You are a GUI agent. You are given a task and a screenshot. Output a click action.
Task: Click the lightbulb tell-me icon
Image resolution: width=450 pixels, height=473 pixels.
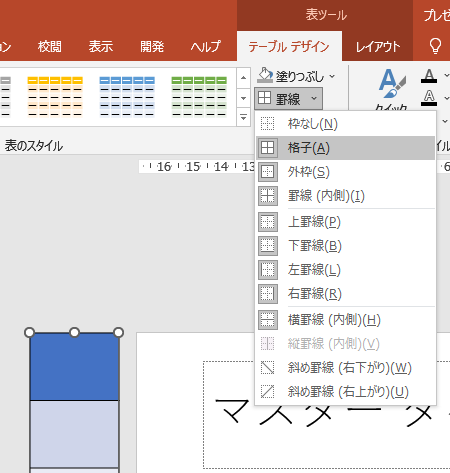click(x=435, y=46)
